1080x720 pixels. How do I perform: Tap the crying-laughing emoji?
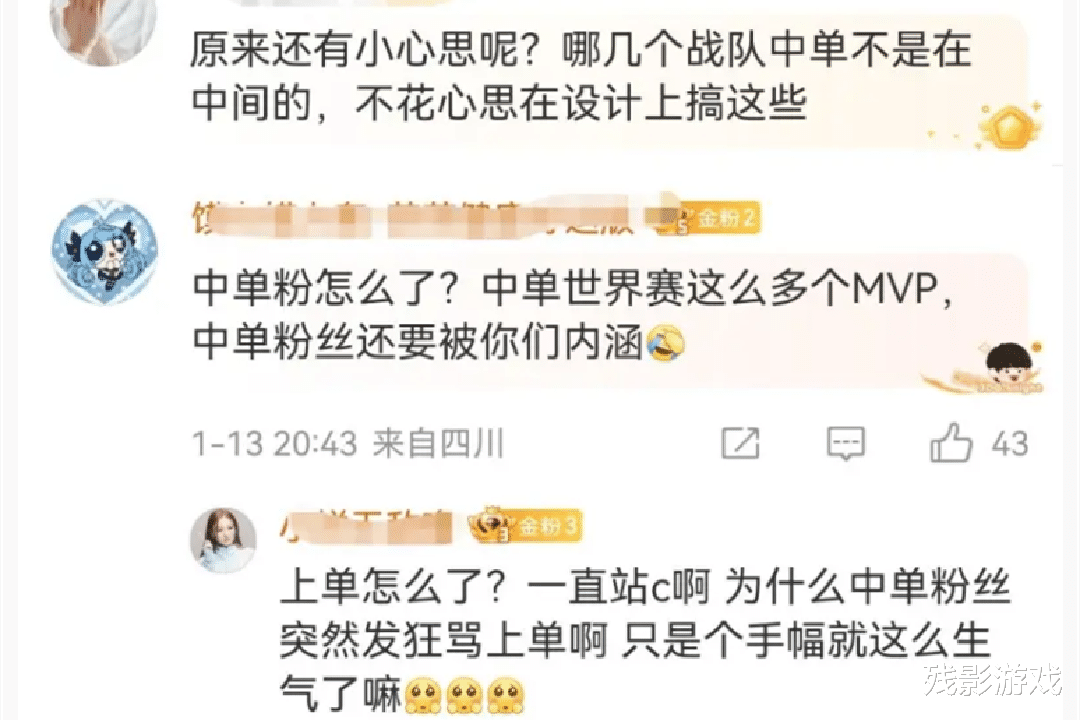(665, 342)
